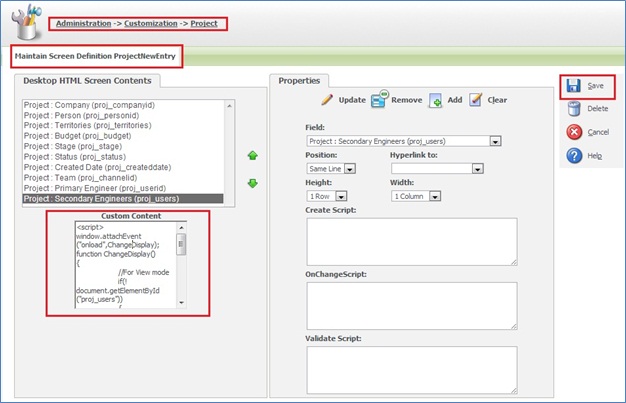Select Project : Stage (proj_stage) row
The image size is (626, 403).
pos(123,146)
